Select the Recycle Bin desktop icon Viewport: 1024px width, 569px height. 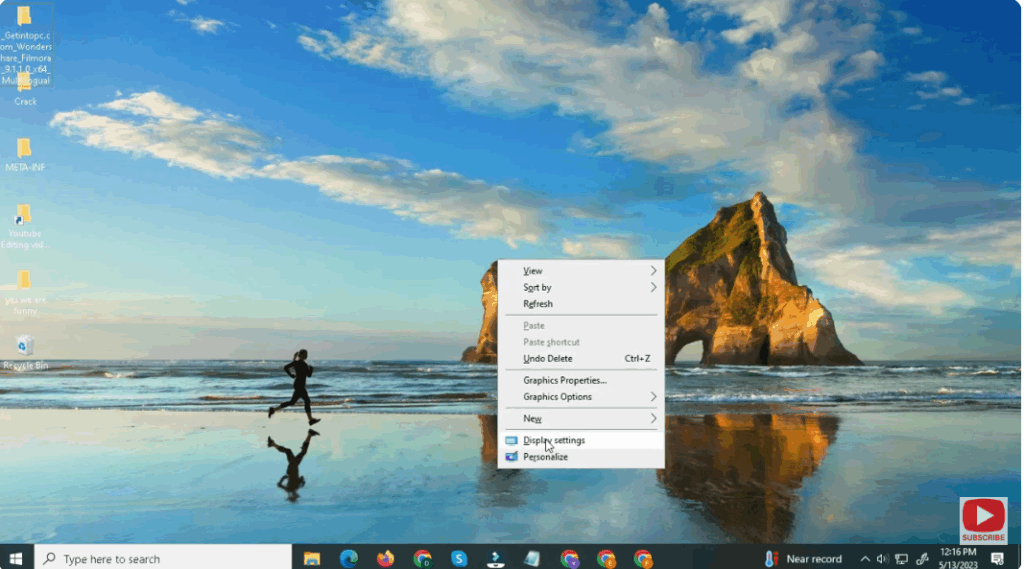tap(25, 353)
